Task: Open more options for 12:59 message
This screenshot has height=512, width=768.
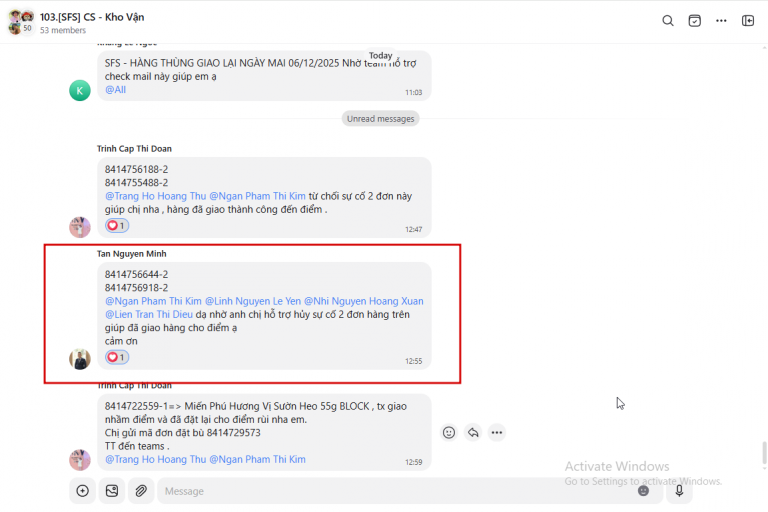Action: [x=497, y=433]
